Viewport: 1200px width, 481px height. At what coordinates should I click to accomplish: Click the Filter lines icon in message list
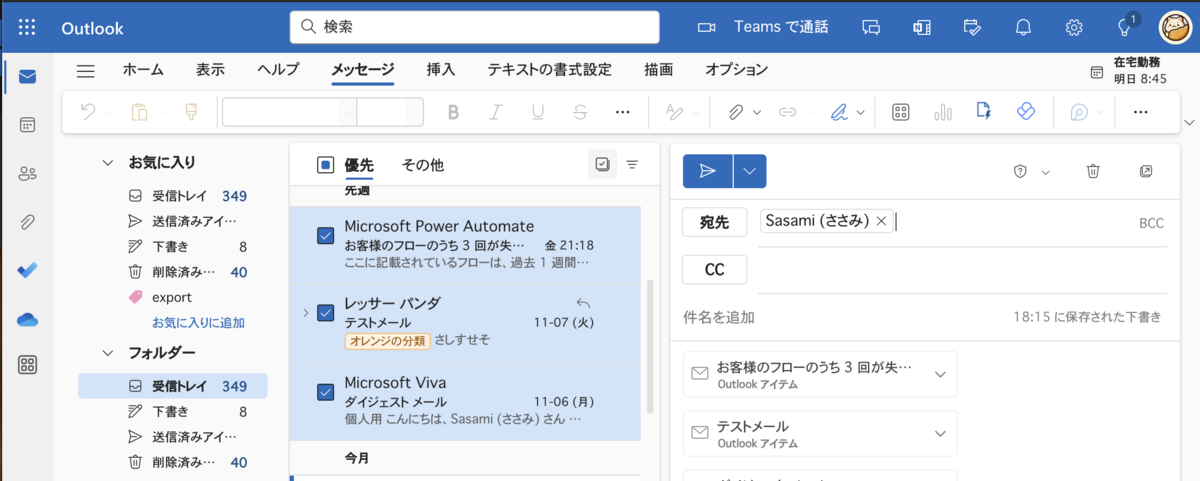tap(632, 165)
